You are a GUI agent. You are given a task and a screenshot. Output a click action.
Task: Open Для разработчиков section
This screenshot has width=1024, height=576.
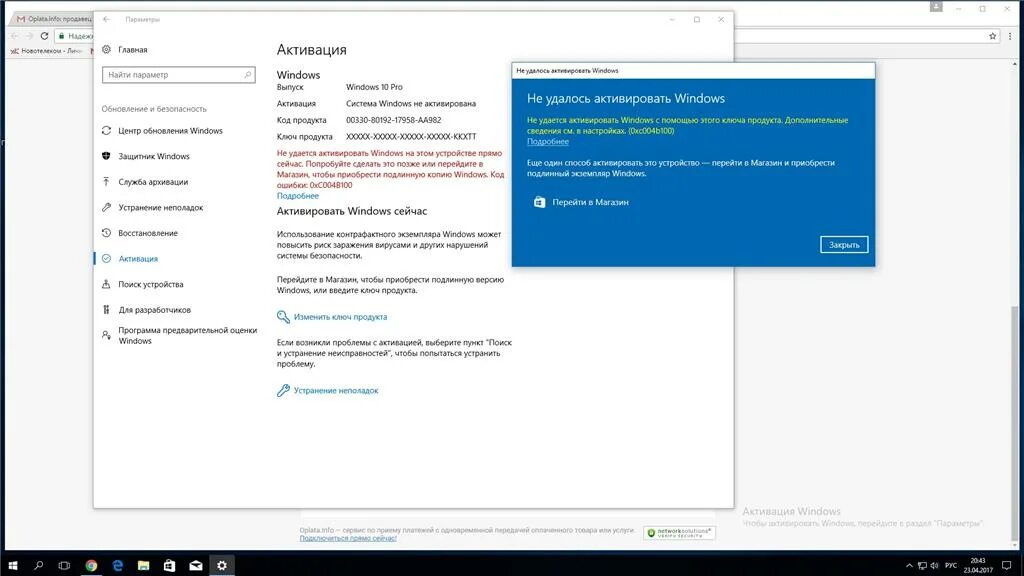tap(155, 310)
